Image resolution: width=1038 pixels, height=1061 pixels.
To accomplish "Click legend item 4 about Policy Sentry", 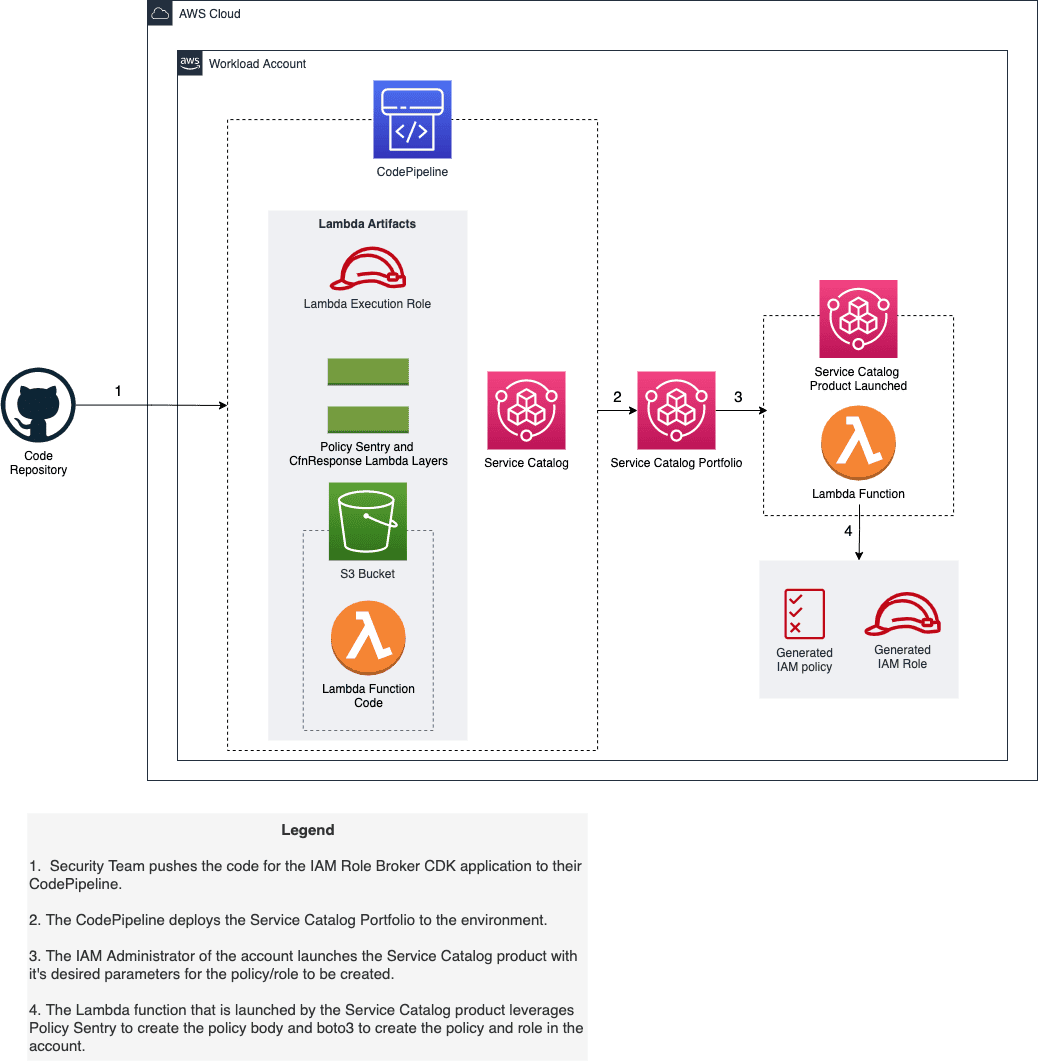I will tap(306, 1028).
